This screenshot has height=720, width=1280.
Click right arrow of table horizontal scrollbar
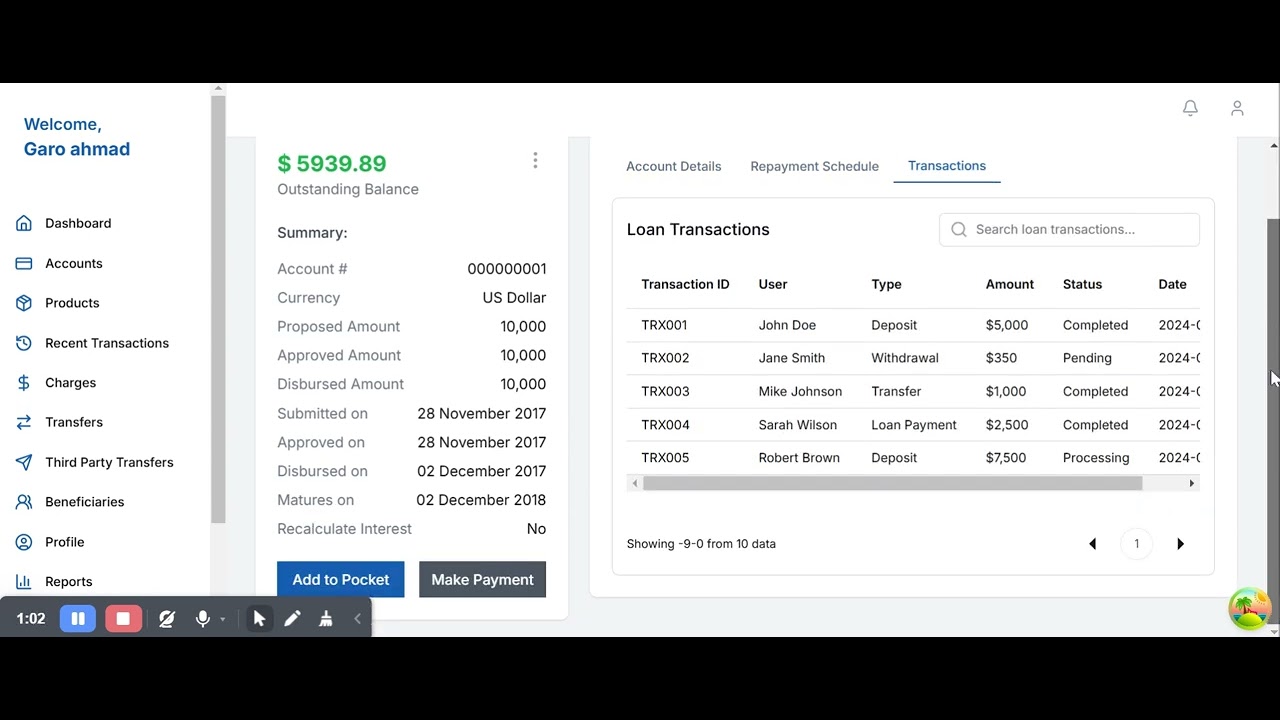(1191, 483)
